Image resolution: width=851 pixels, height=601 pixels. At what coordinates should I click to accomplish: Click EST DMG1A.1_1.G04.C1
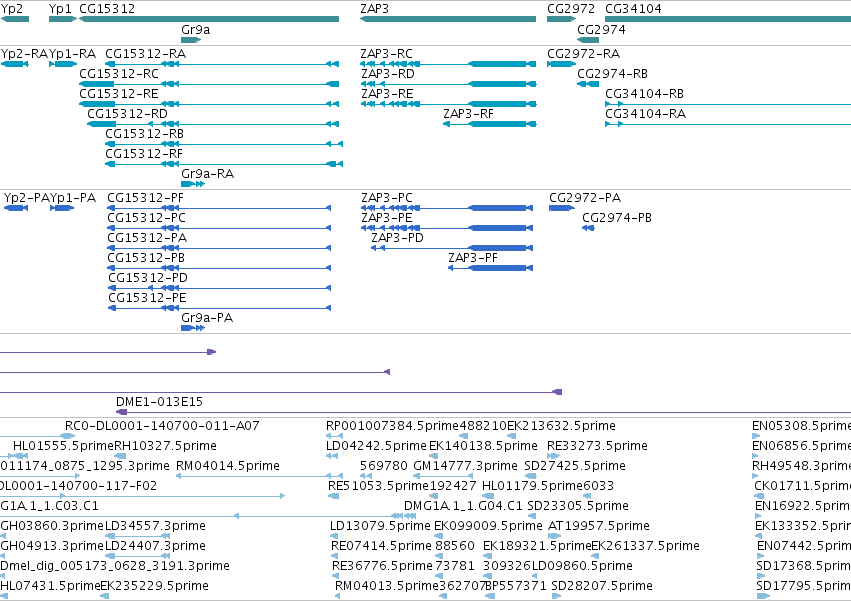(463, 506)
